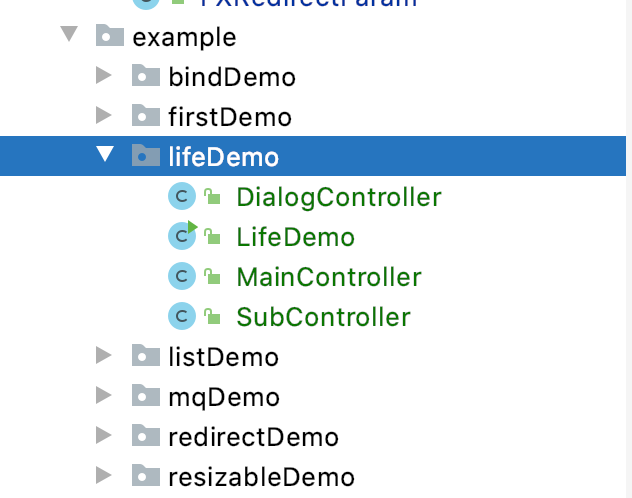Expand the firstDemo package
This screenshot has height=498, width=632.
point(104,116)
